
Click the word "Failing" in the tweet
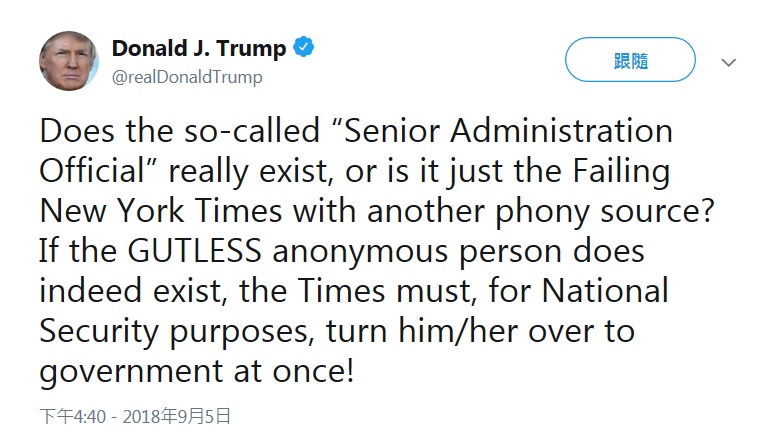[x=621, y=173]
